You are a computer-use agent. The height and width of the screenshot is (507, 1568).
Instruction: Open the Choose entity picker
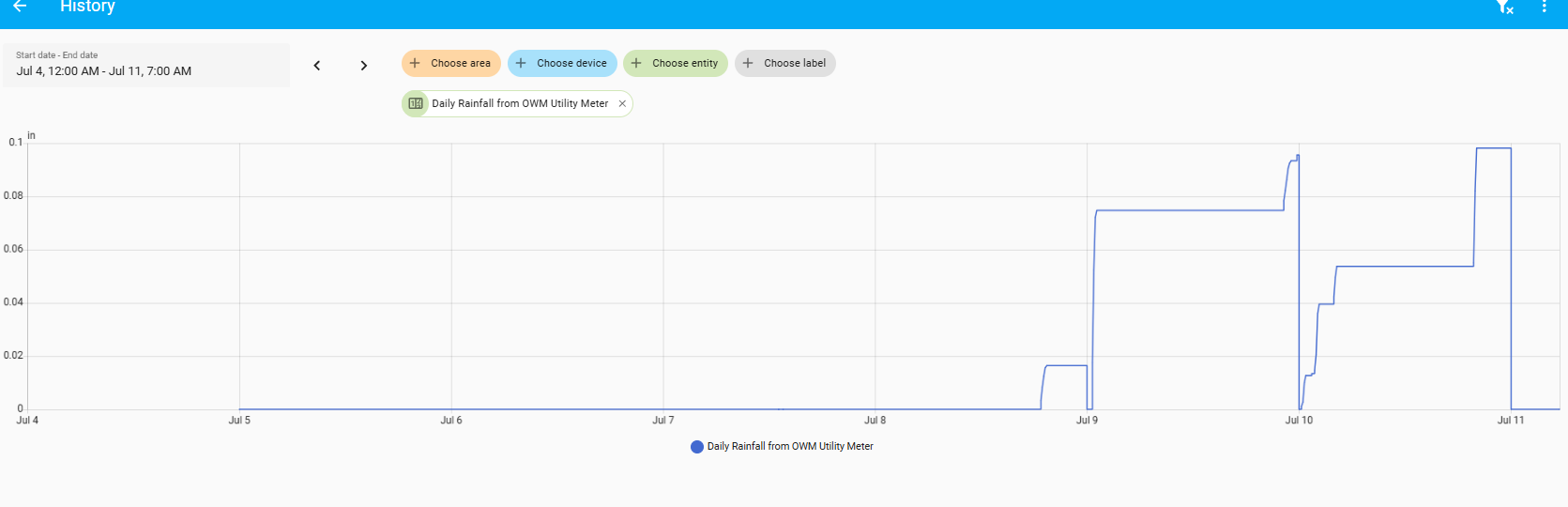pyautogui.click(x=676, y=63)
